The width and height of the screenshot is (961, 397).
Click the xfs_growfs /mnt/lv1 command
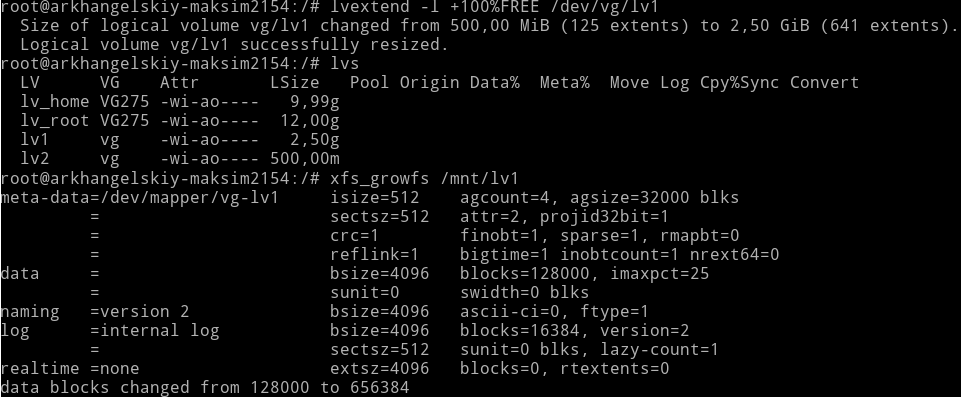pyautogui.click(x=425, y=178)
